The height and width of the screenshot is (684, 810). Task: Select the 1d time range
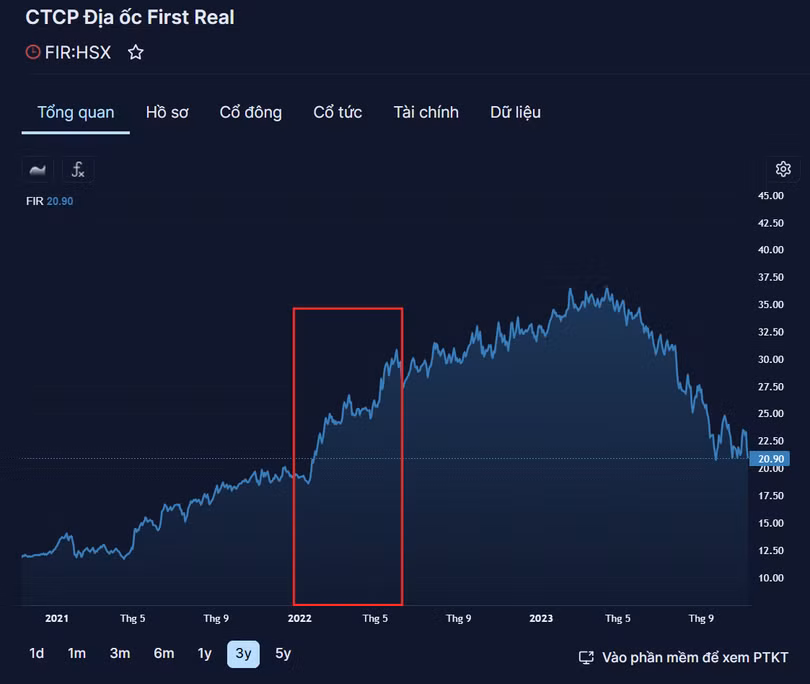pos(37,654)
